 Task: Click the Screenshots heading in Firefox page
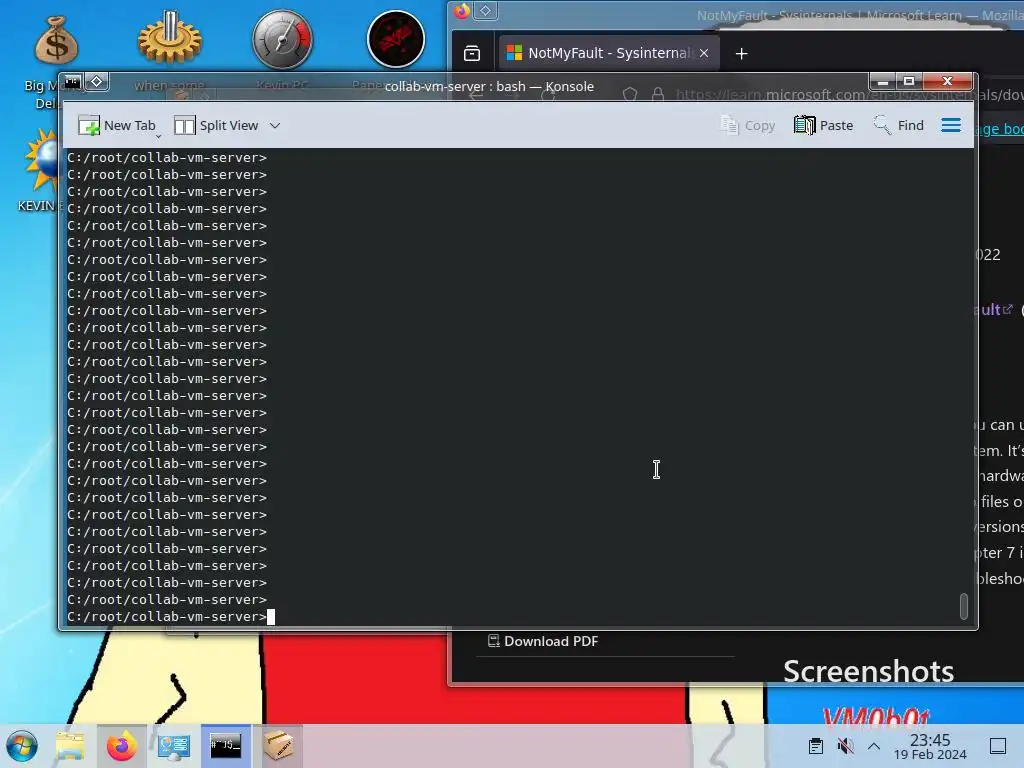[x=868, y=671]
